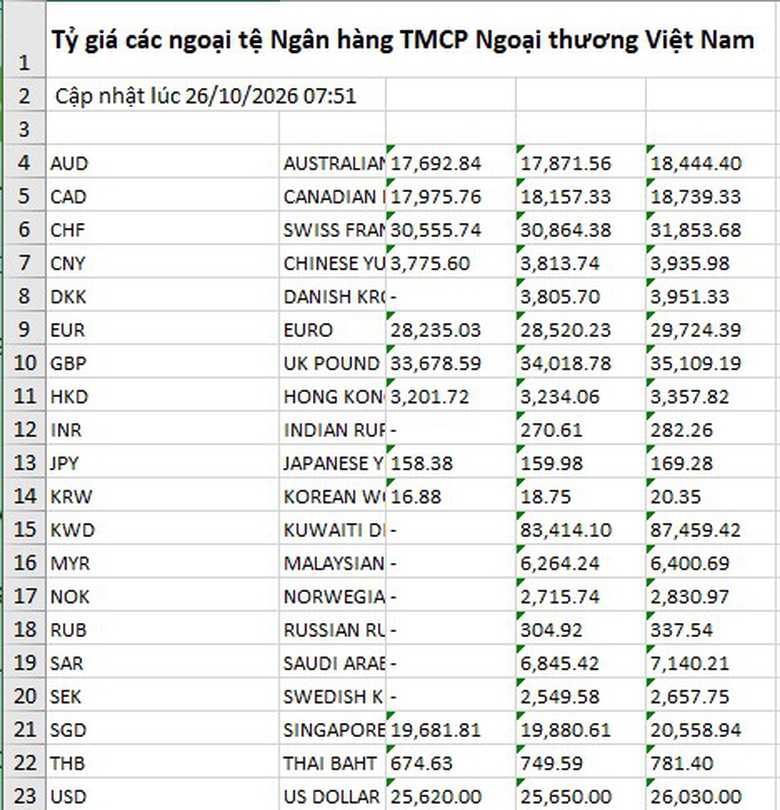This screenshot has width=780, height=810.
Task: Click the HKD value 3,234.06
Action: pyautogui.click(x=581, y=395)
